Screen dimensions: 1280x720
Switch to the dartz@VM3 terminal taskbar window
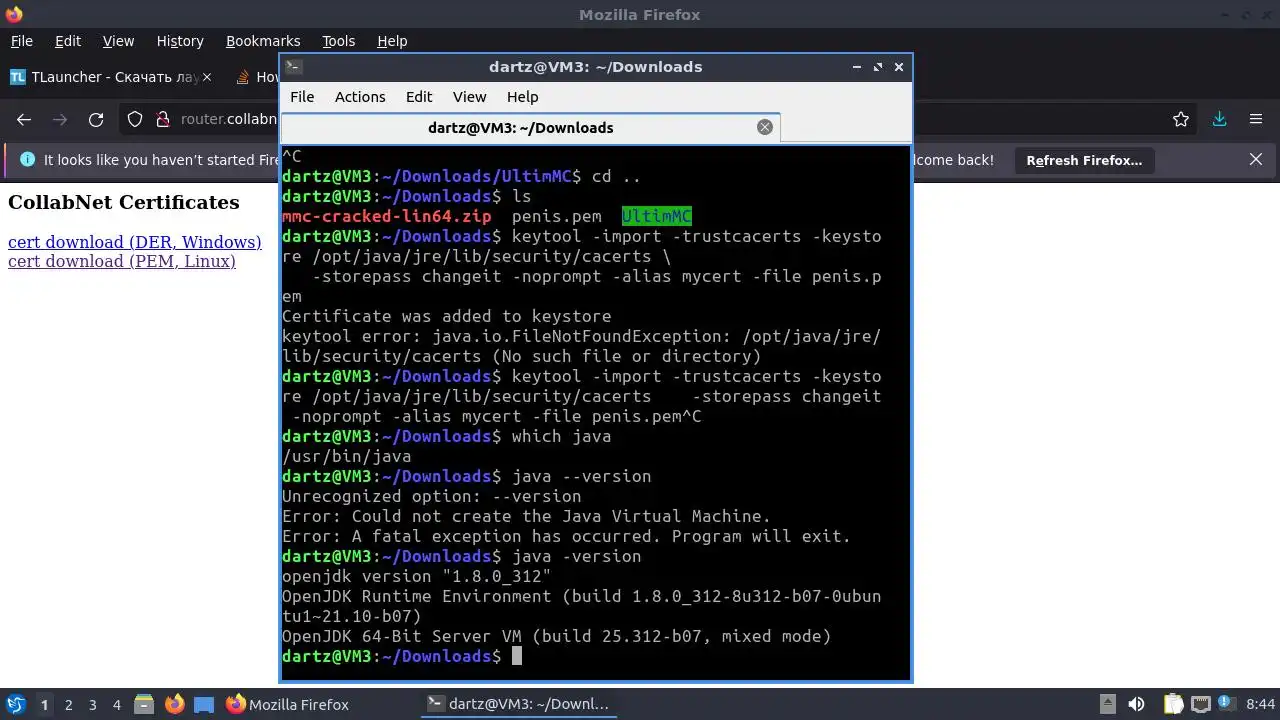(518, 704)
